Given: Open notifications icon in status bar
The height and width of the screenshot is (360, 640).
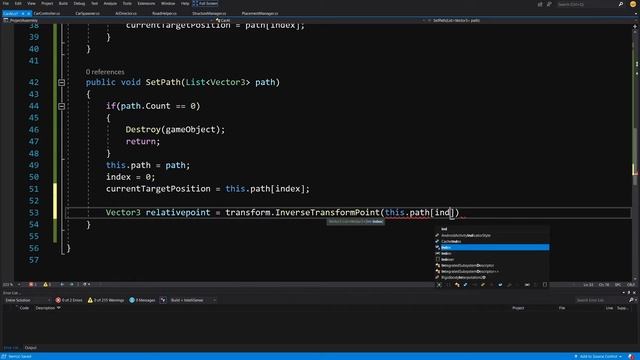Looking at the screenshot, I should 631,356.
